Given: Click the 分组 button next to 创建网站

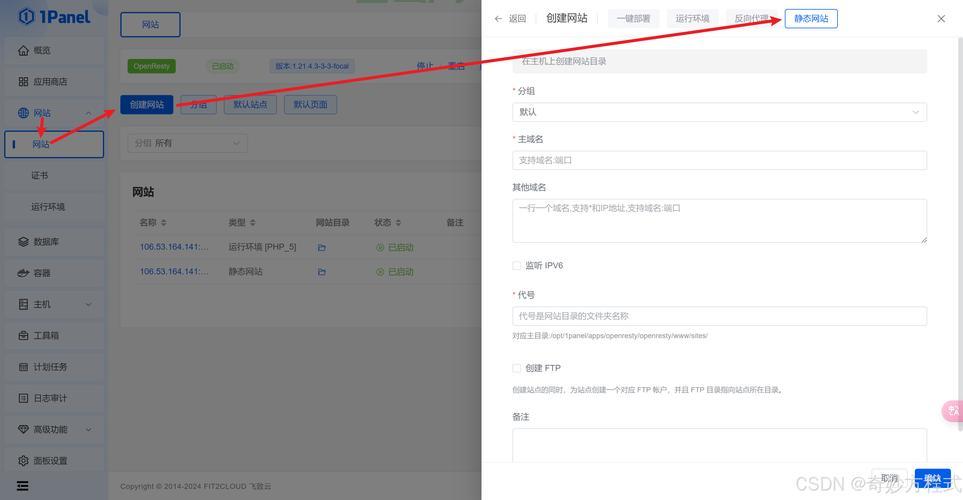Looking at the screenshot, I should click(x=198, y=104).
